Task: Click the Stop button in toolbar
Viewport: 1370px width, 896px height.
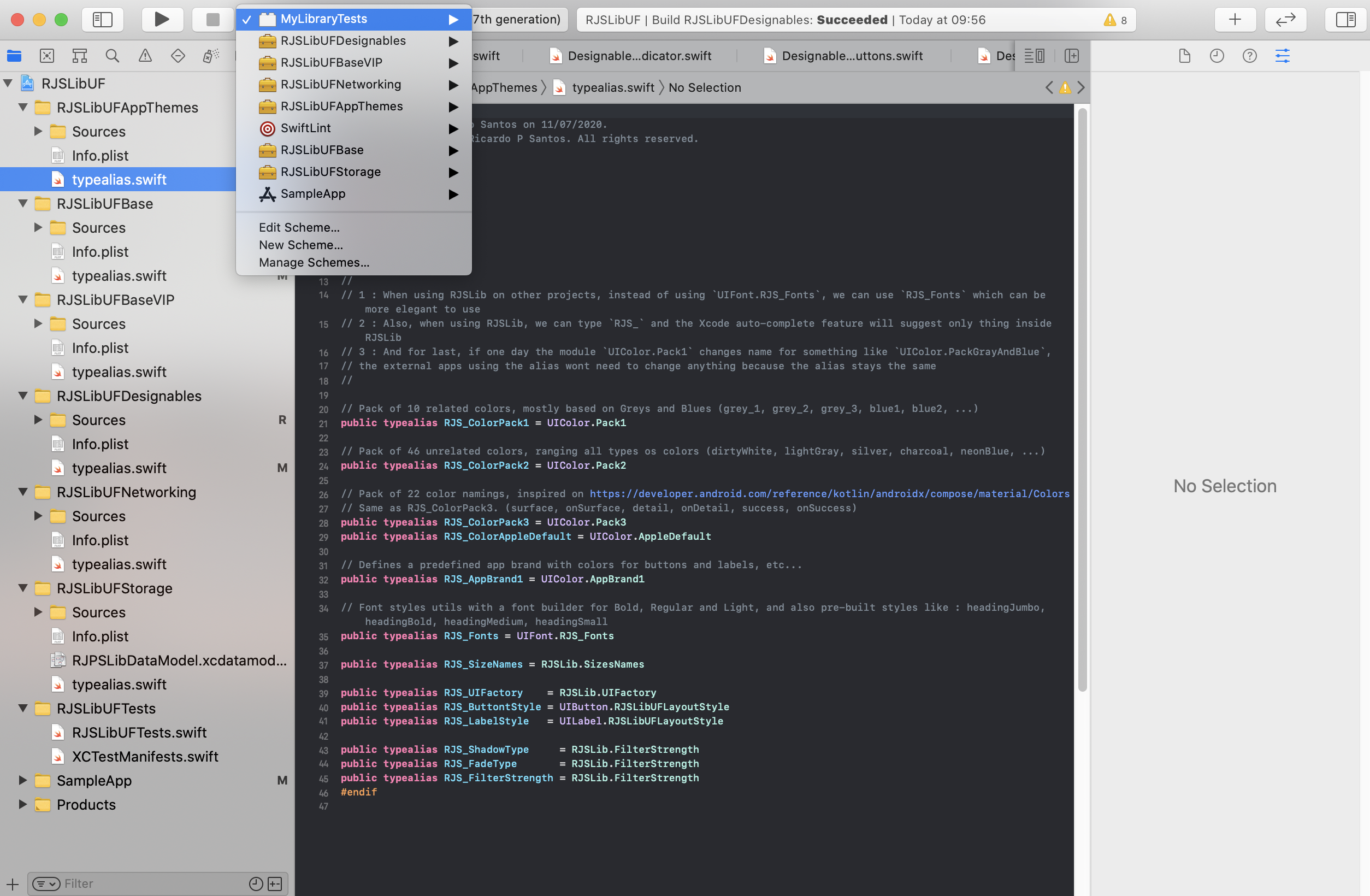Action: click(x=212, y=20)
